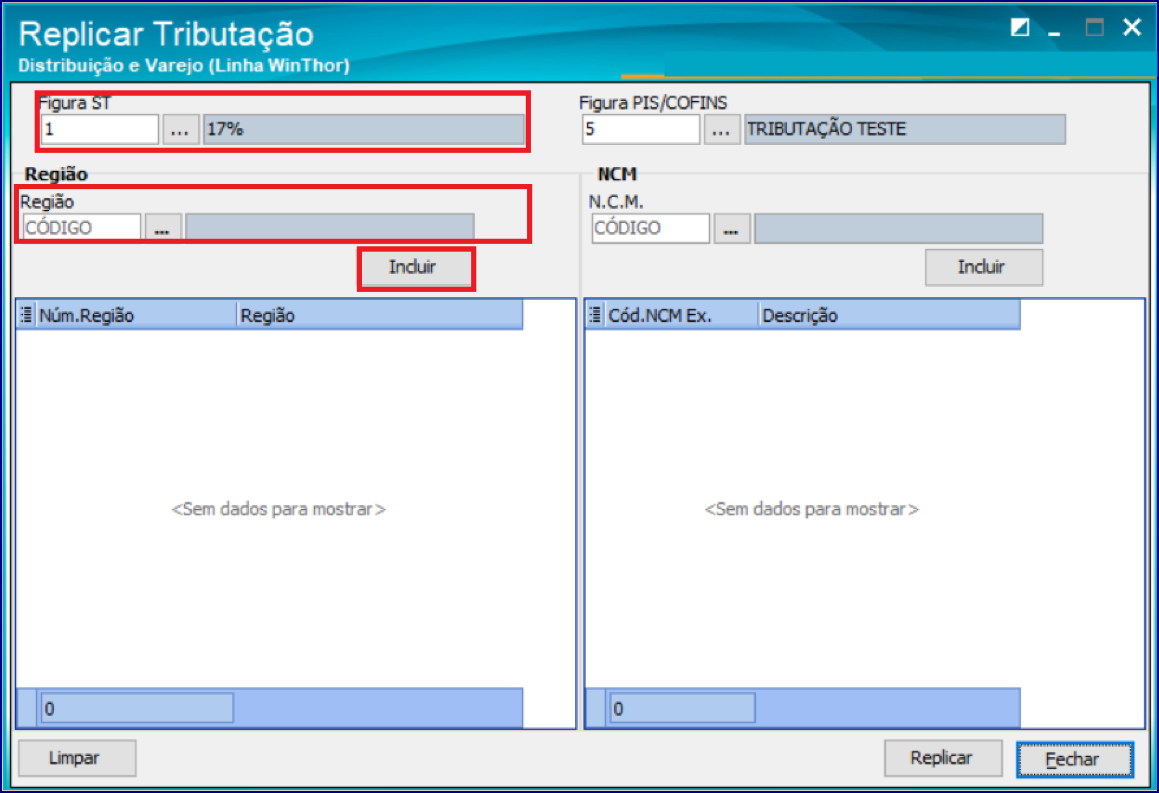This screenshot has height=793, width=1159.
Task: Click the N.C.M. CÓDIGO input field
Action: (x=650, y=228)
